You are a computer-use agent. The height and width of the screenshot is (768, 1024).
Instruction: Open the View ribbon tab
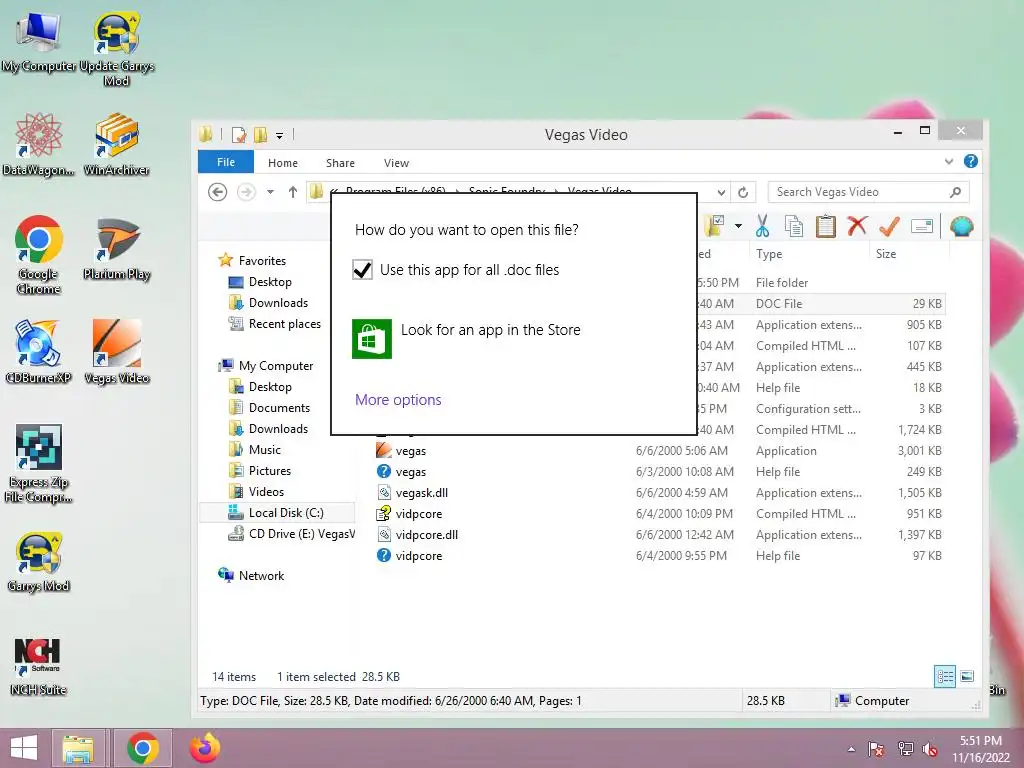396,163
